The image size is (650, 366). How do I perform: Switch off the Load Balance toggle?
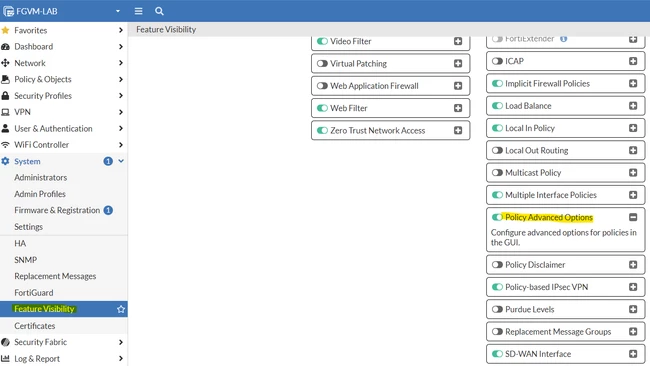point(497,106)
